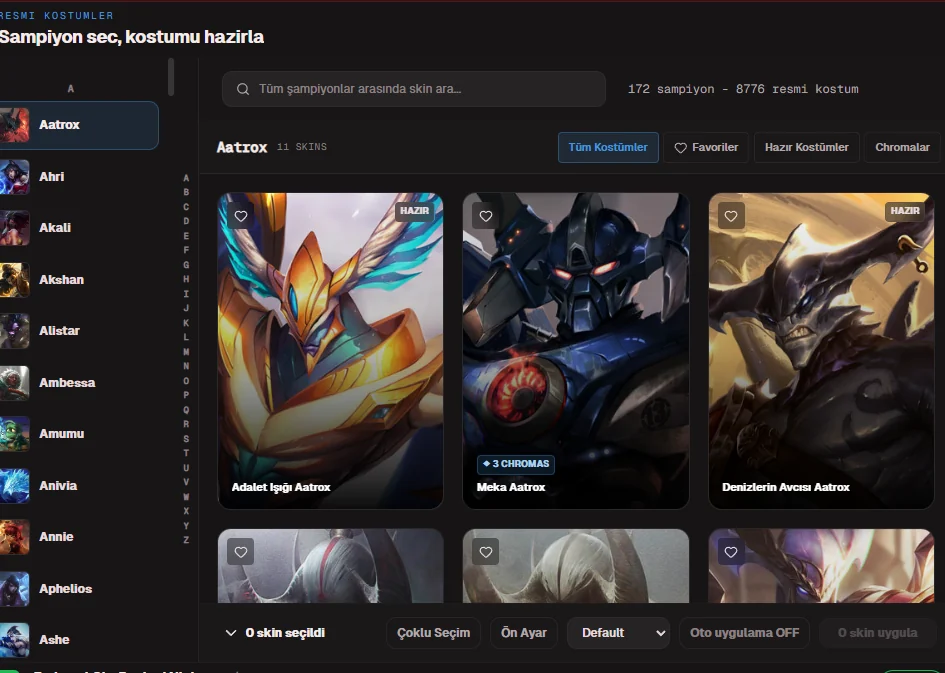The height and width of the screenshot is (673, 945).
Task: Enable Çoklu Seçim mode
Action: click(433, 633)
